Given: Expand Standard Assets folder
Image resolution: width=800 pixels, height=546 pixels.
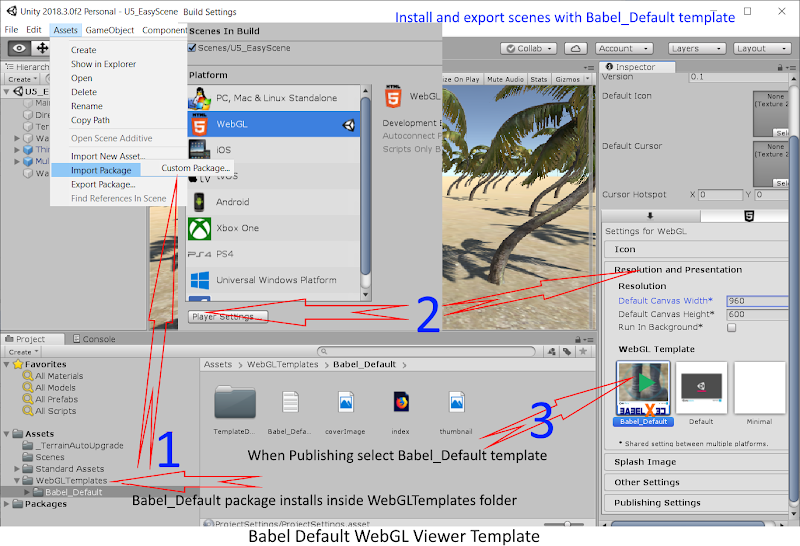Looking at the screenshot, I should (17, 469).
